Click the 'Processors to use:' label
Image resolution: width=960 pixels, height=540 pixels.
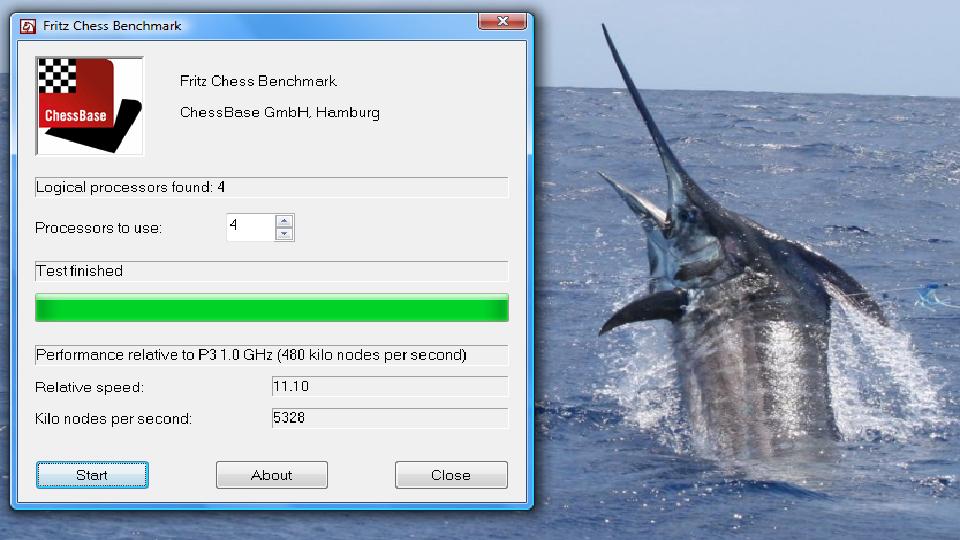(x=99, y=228)
